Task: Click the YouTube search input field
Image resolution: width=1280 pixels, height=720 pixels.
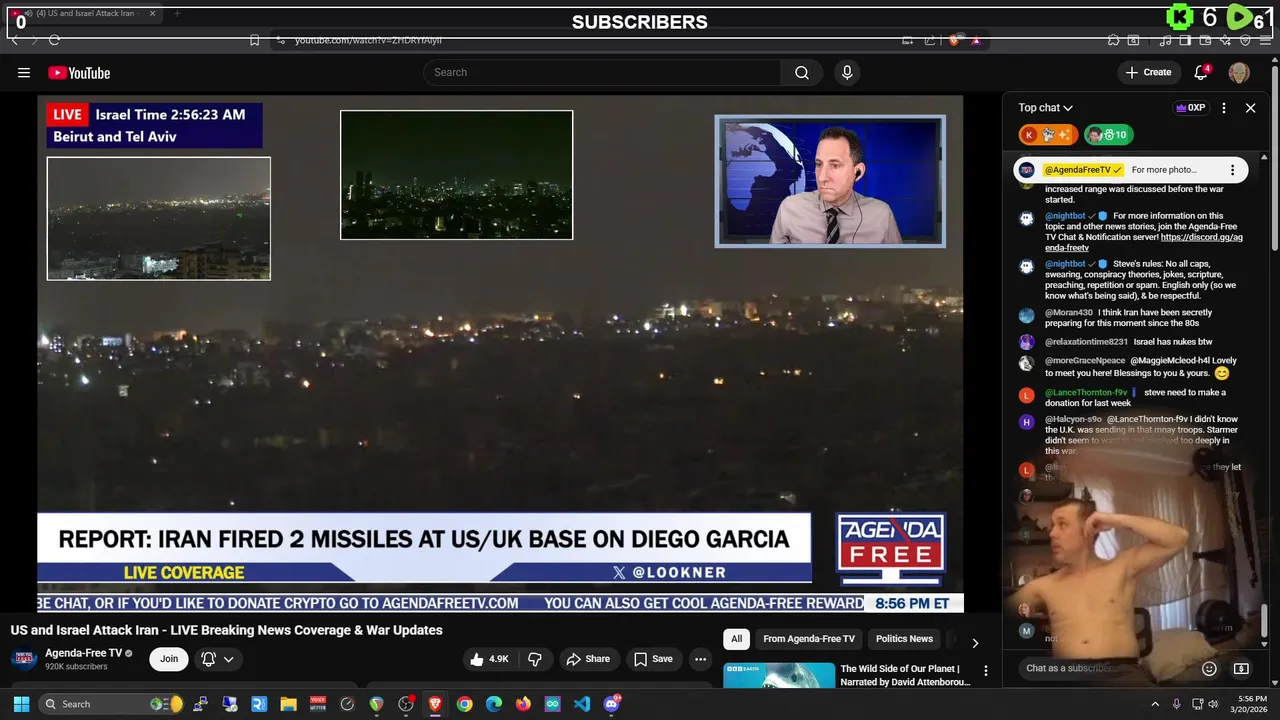Action: [602, 72]
